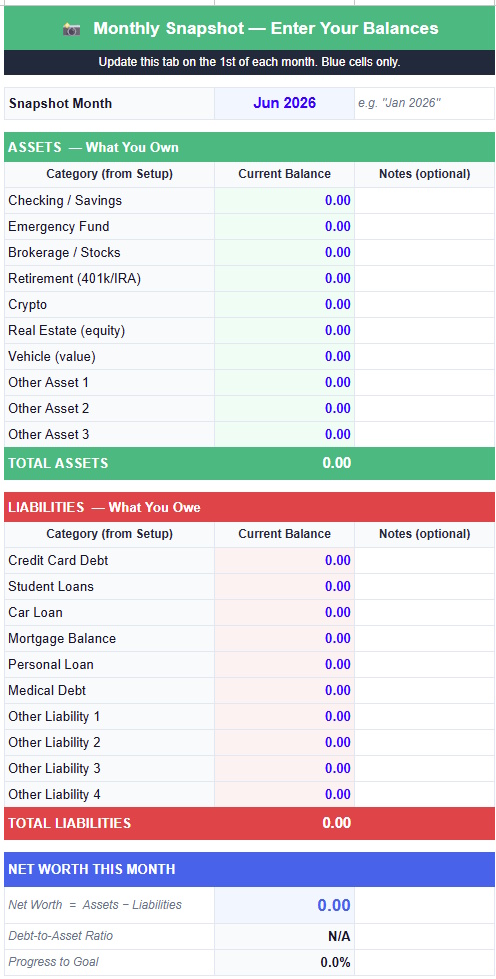Click the Snapshot Month label cell
496x979 pixels.
click(x=109, y=103)
